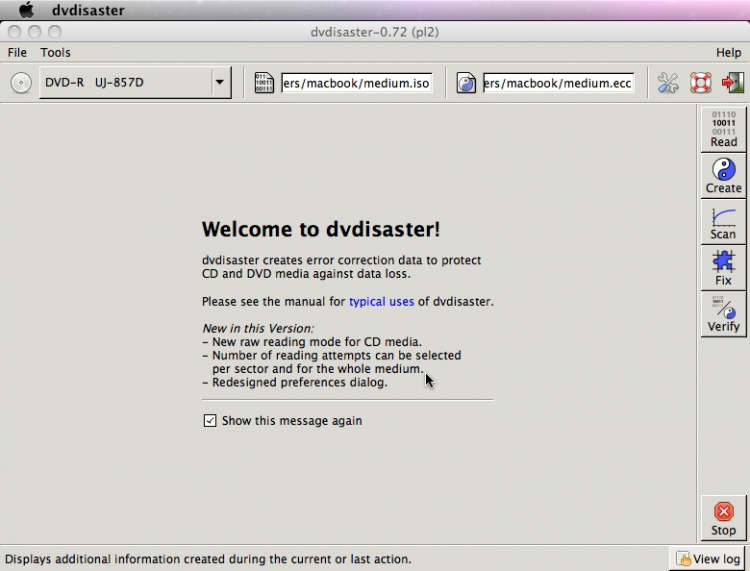Image resolution: width=750 pixels, height=571 pixels.
Task: Click the error correction file chooser icon
Action: pyautogui.click(x=466, y=83)
